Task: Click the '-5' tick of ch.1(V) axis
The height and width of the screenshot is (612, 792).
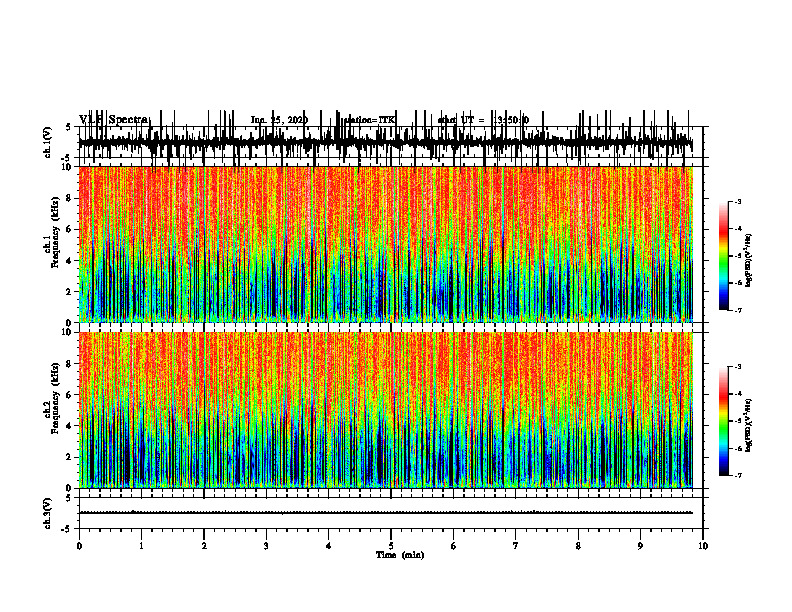Action: coord(67,158)
